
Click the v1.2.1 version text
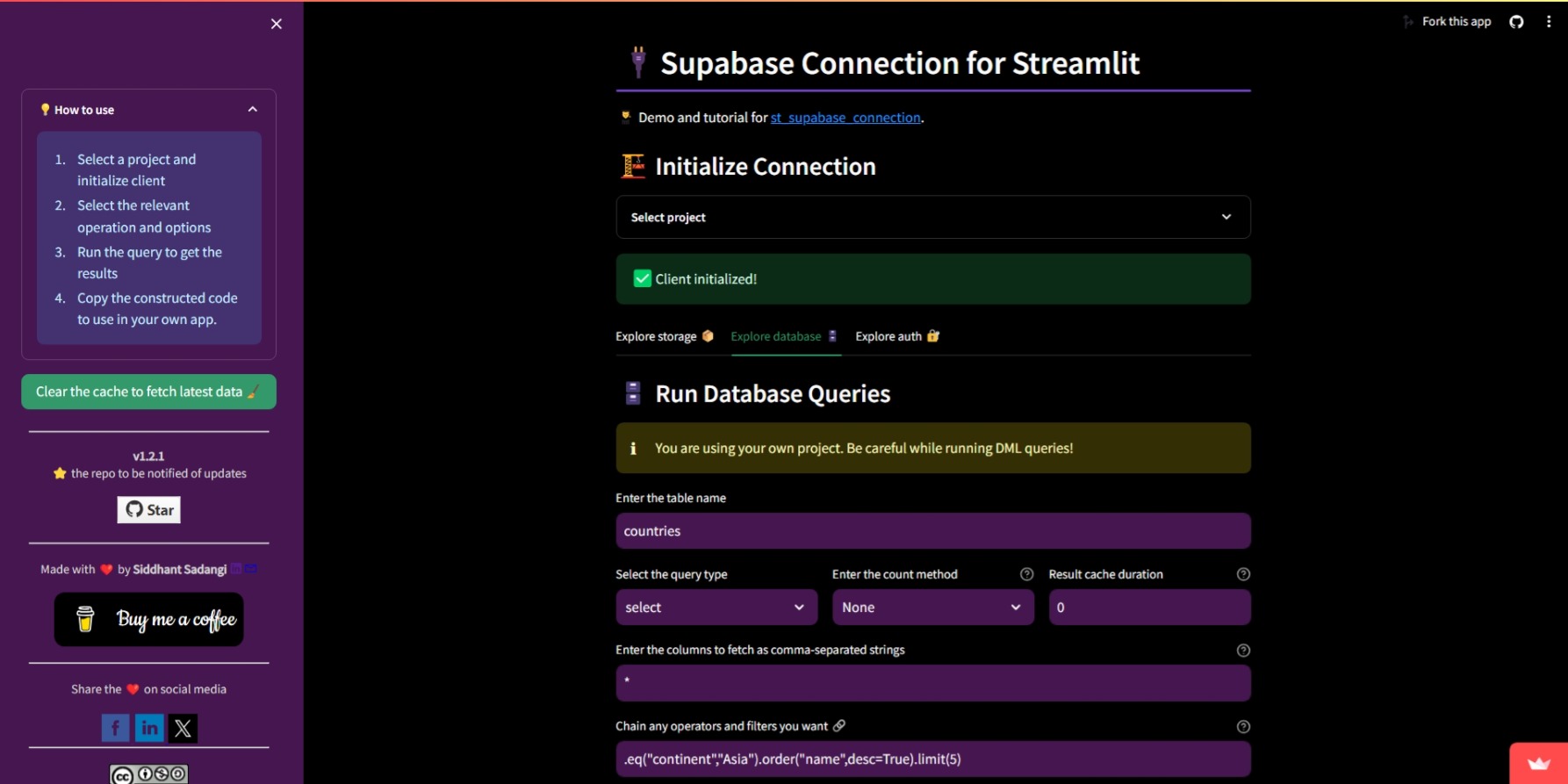click(x=148, y=457)
